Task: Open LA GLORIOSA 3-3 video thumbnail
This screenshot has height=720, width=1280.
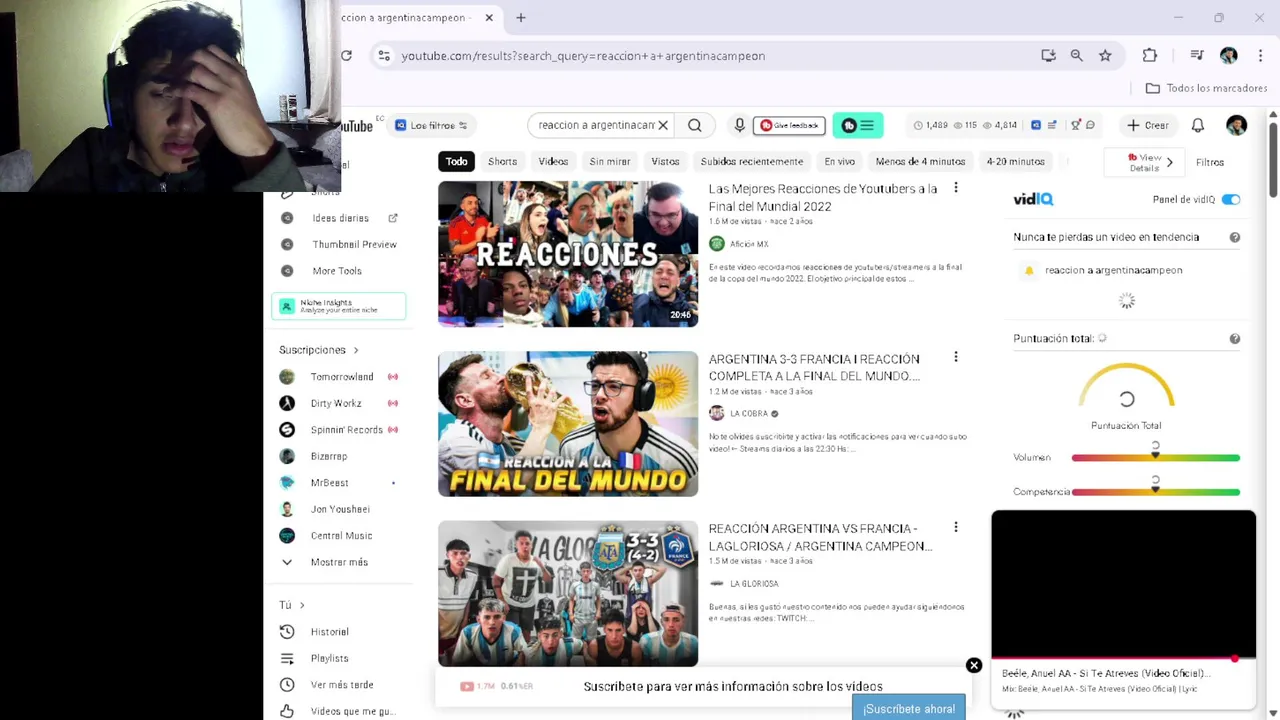Action: point(568,593)
